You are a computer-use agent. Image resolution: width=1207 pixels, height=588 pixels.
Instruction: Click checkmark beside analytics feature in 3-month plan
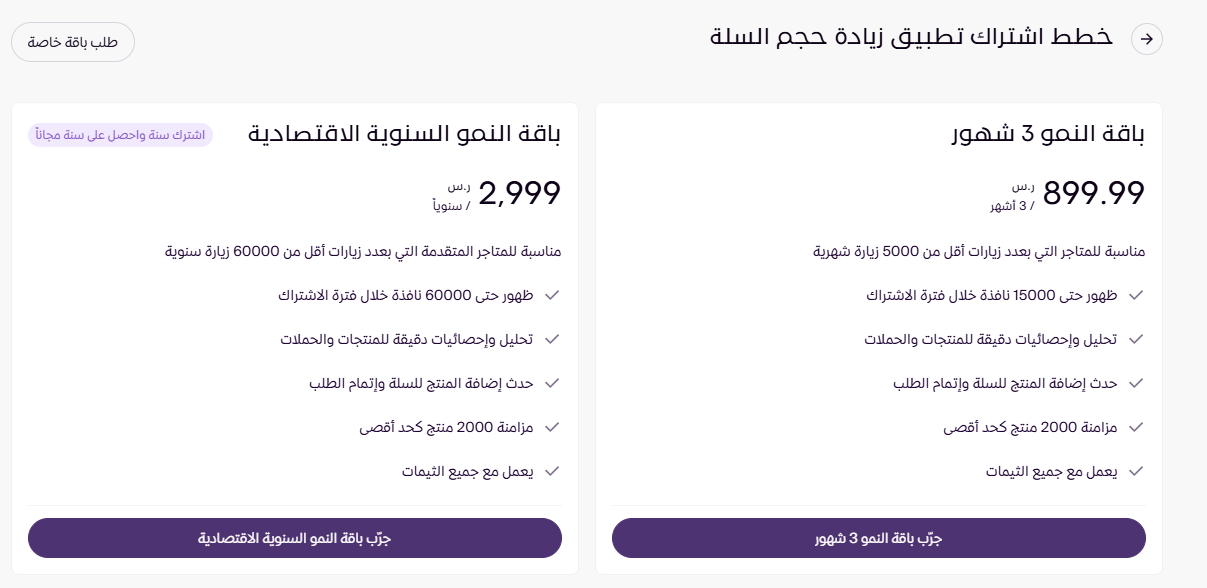pos(1135,340)
